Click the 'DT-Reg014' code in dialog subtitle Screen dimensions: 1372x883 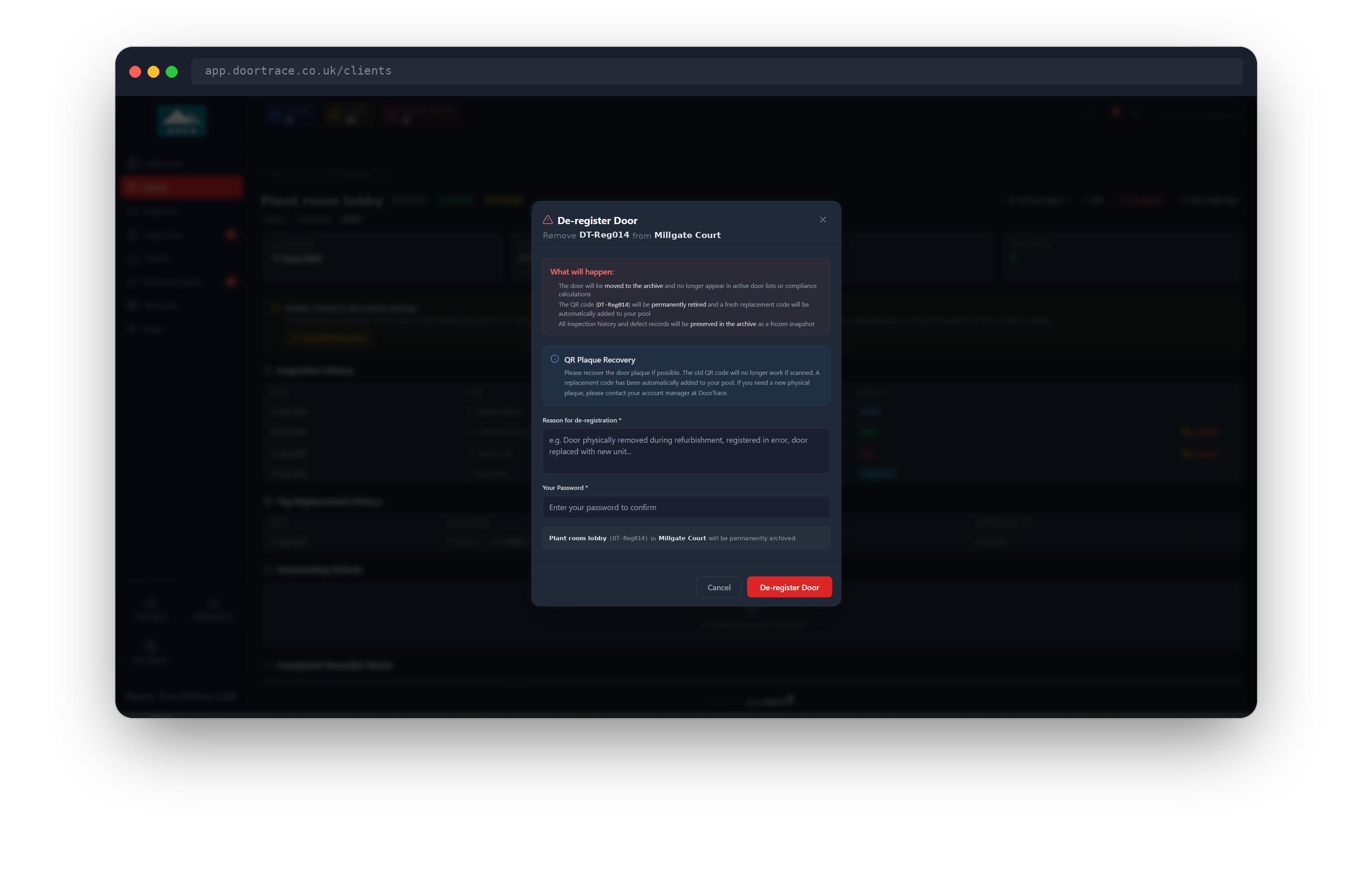click(x=604, y=235)
